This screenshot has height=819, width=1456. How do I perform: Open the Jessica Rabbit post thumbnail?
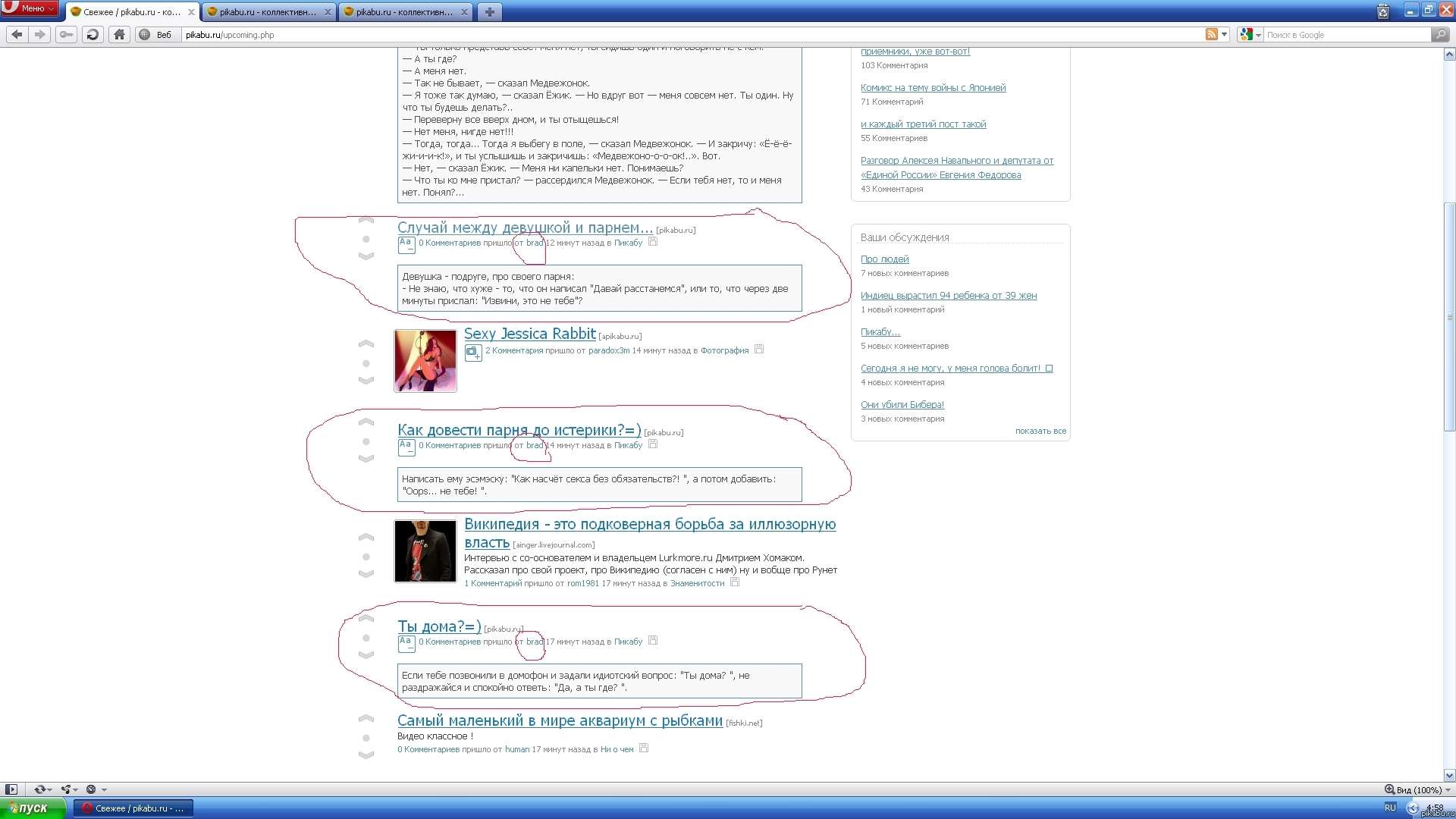425,361
